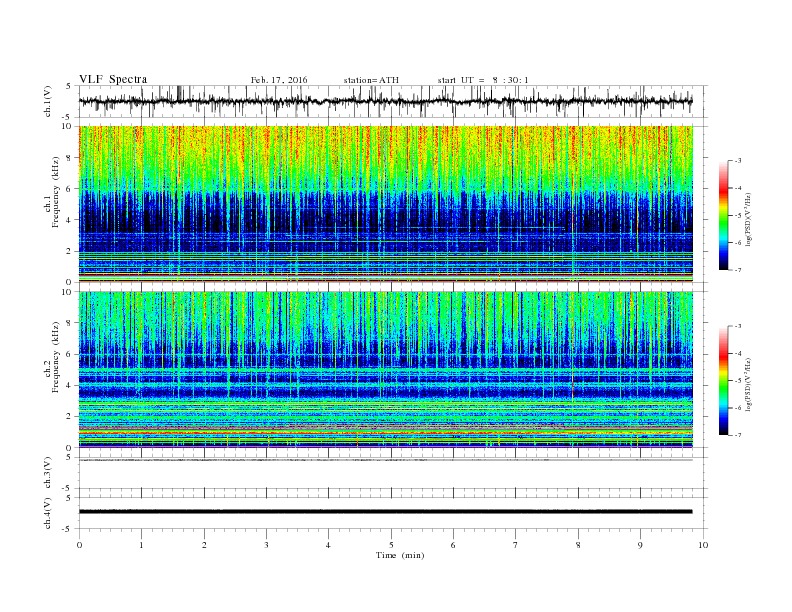This screenshot has width=792, height=612.
Task: Click the ch.1 PSD color scale bar
Action: [x=723, y=215]
